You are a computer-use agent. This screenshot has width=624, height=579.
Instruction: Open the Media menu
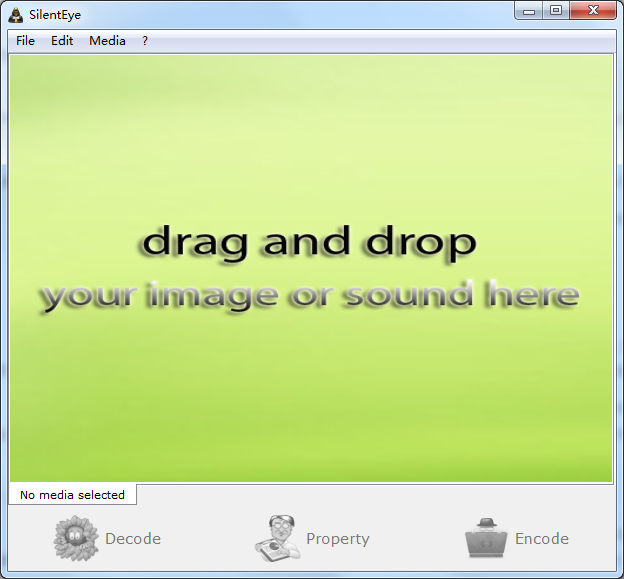107,41
